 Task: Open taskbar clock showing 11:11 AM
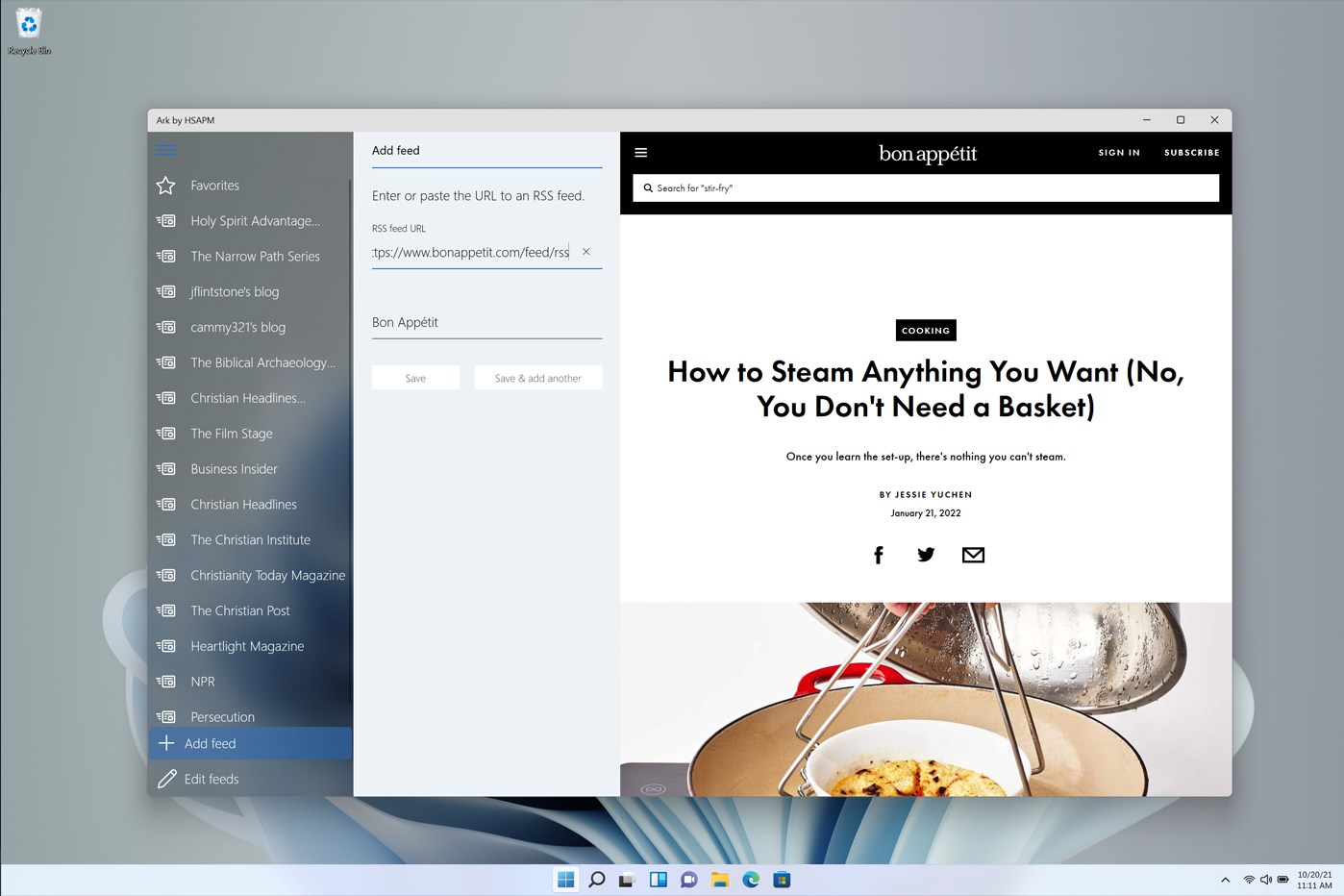[x=1314, y=880]
